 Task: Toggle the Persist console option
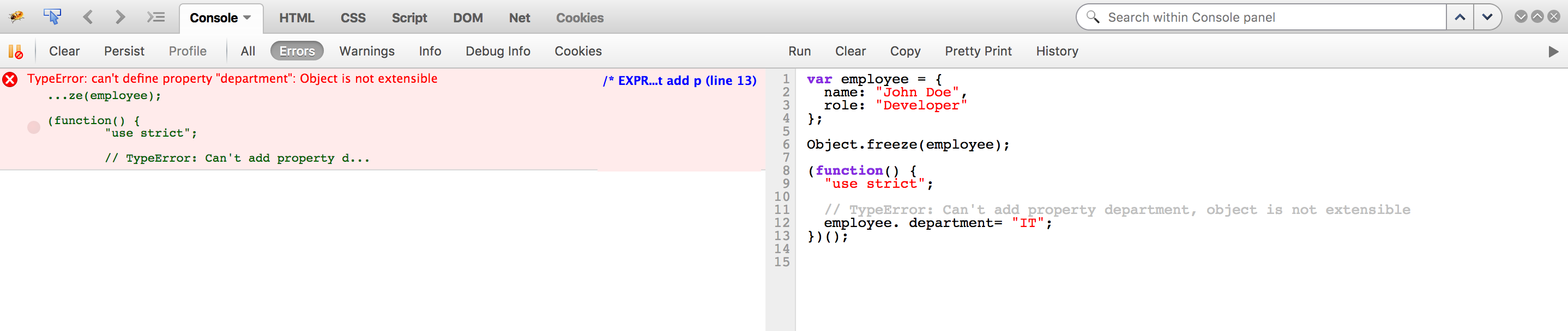click(x=124, y=52)
